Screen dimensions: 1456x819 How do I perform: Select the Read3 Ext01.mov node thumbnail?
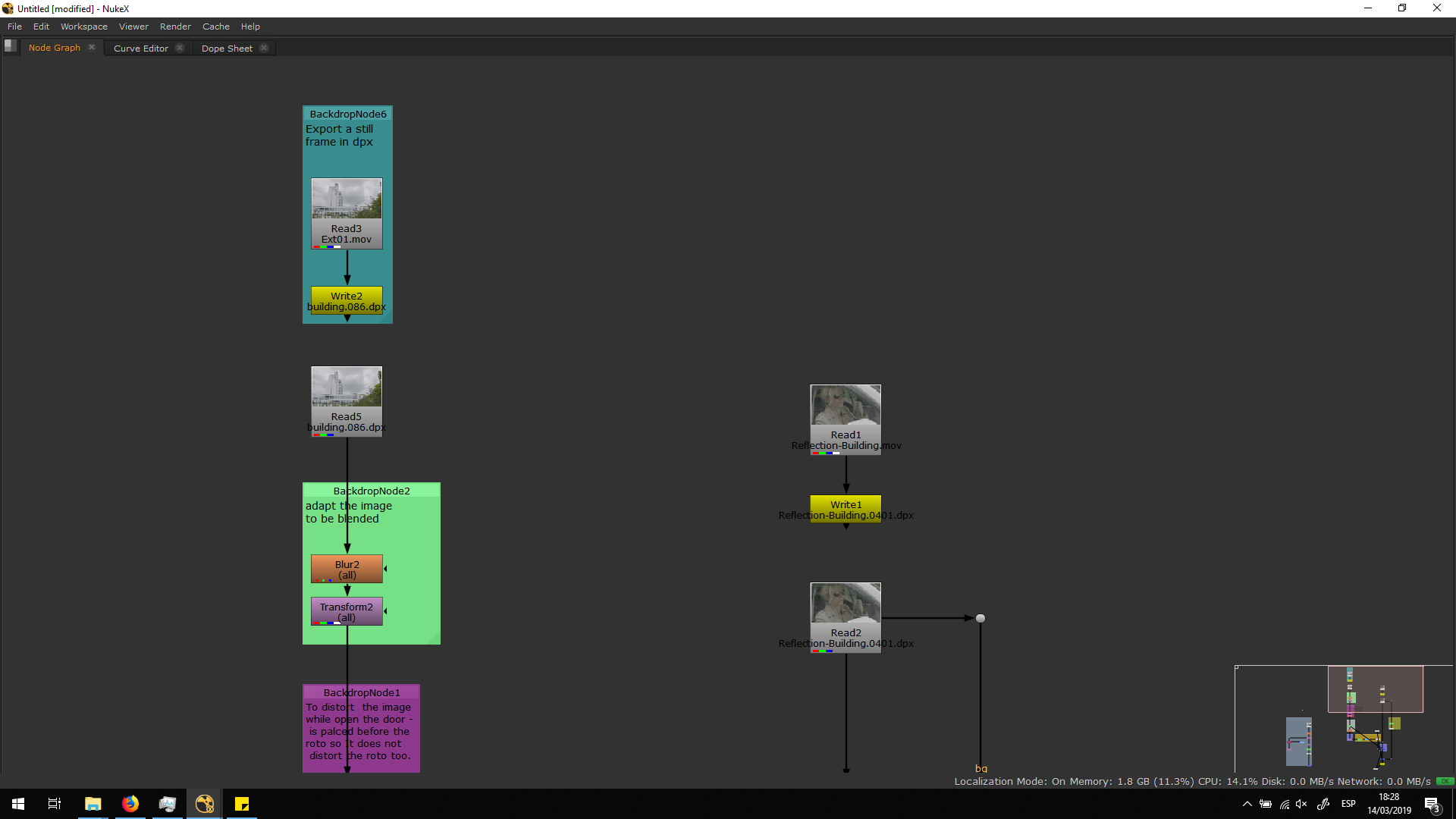click(x=347, y=199)
